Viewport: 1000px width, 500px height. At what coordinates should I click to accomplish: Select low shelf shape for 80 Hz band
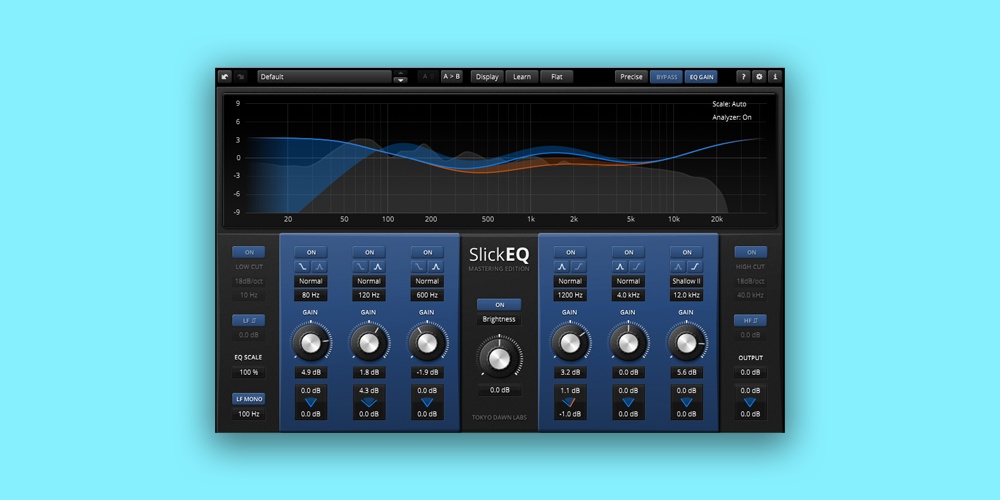point(303,267)
